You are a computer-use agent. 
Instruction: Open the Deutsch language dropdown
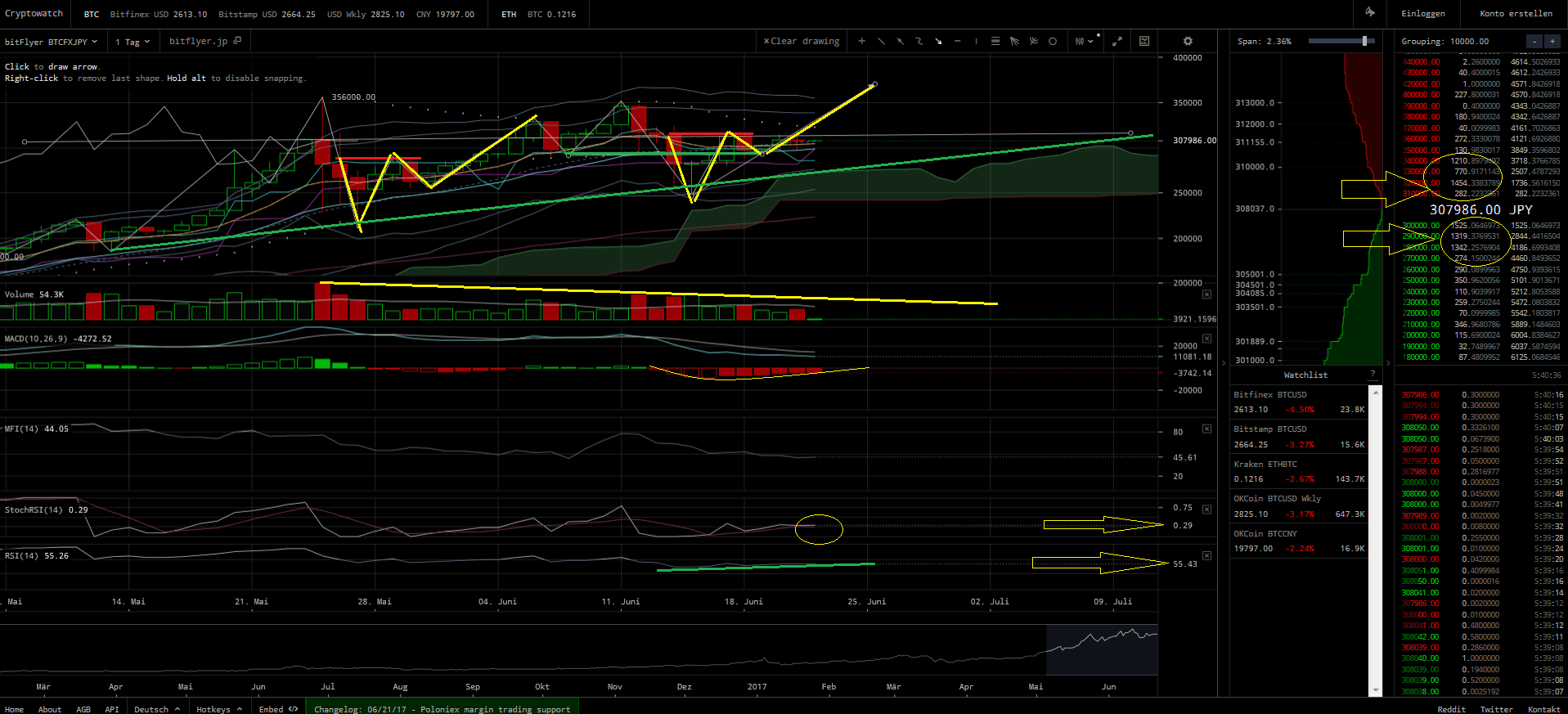point(157,709)
